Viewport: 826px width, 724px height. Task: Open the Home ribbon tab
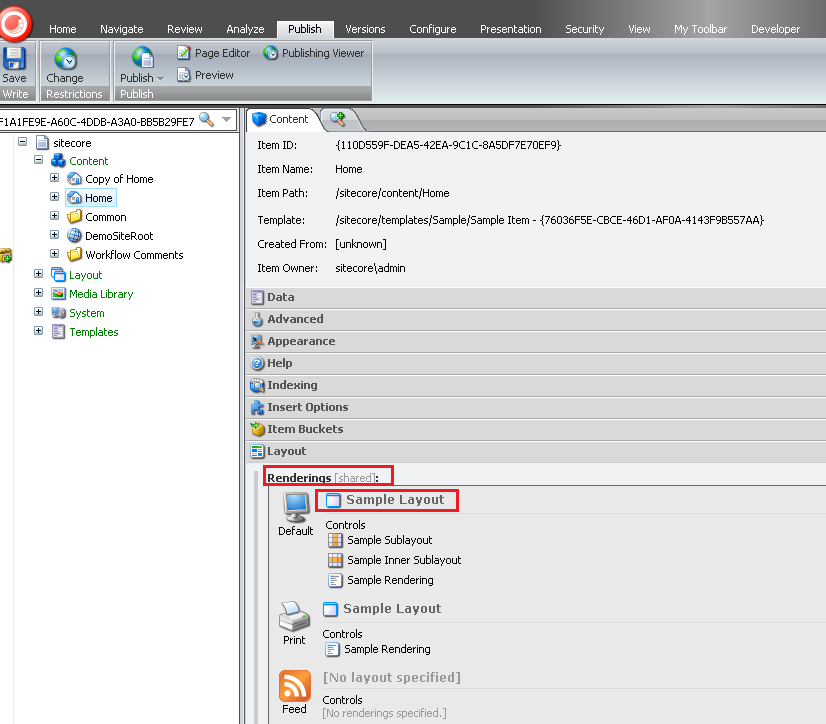[63, 29]
